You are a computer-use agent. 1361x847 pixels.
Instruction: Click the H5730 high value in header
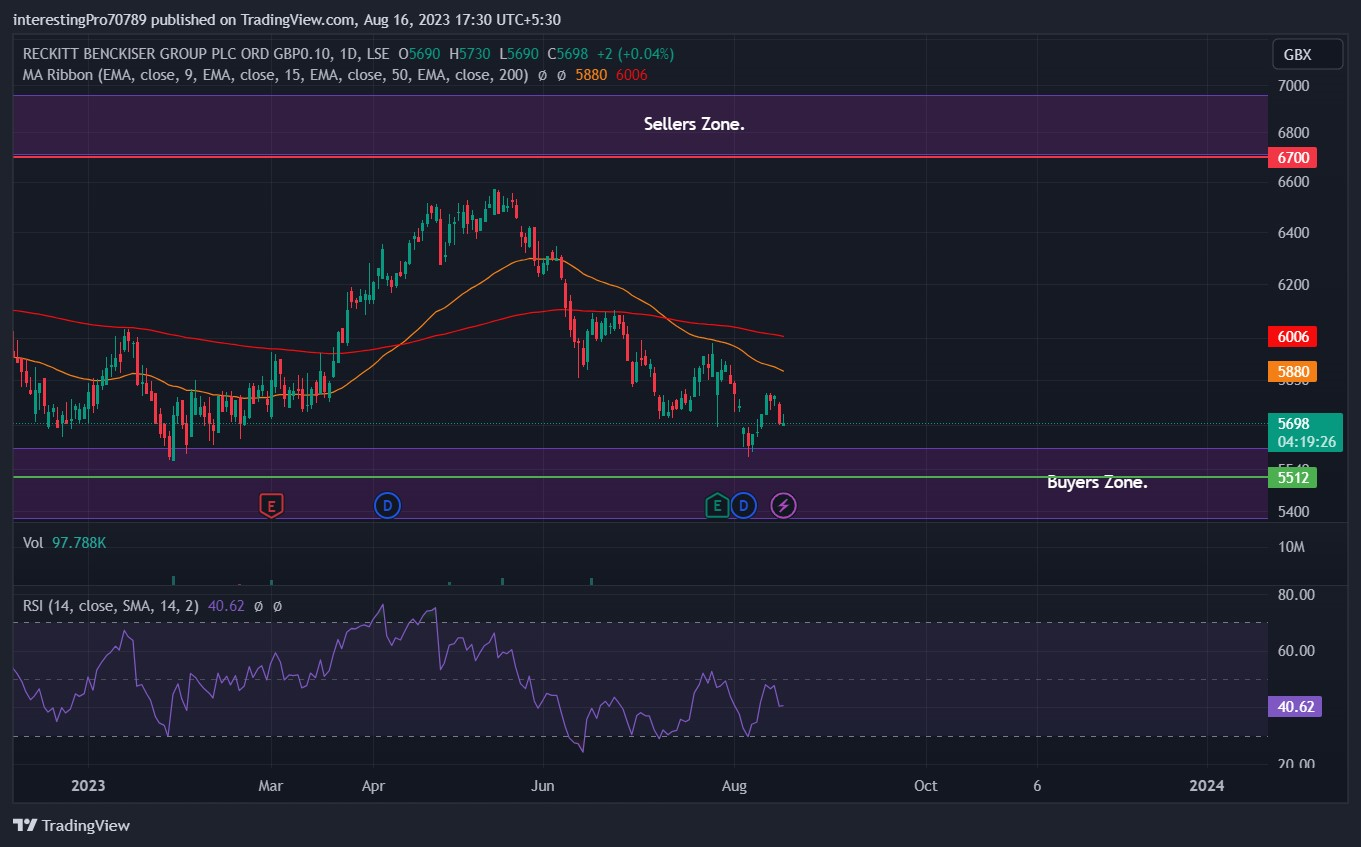(x=470, y=54)
